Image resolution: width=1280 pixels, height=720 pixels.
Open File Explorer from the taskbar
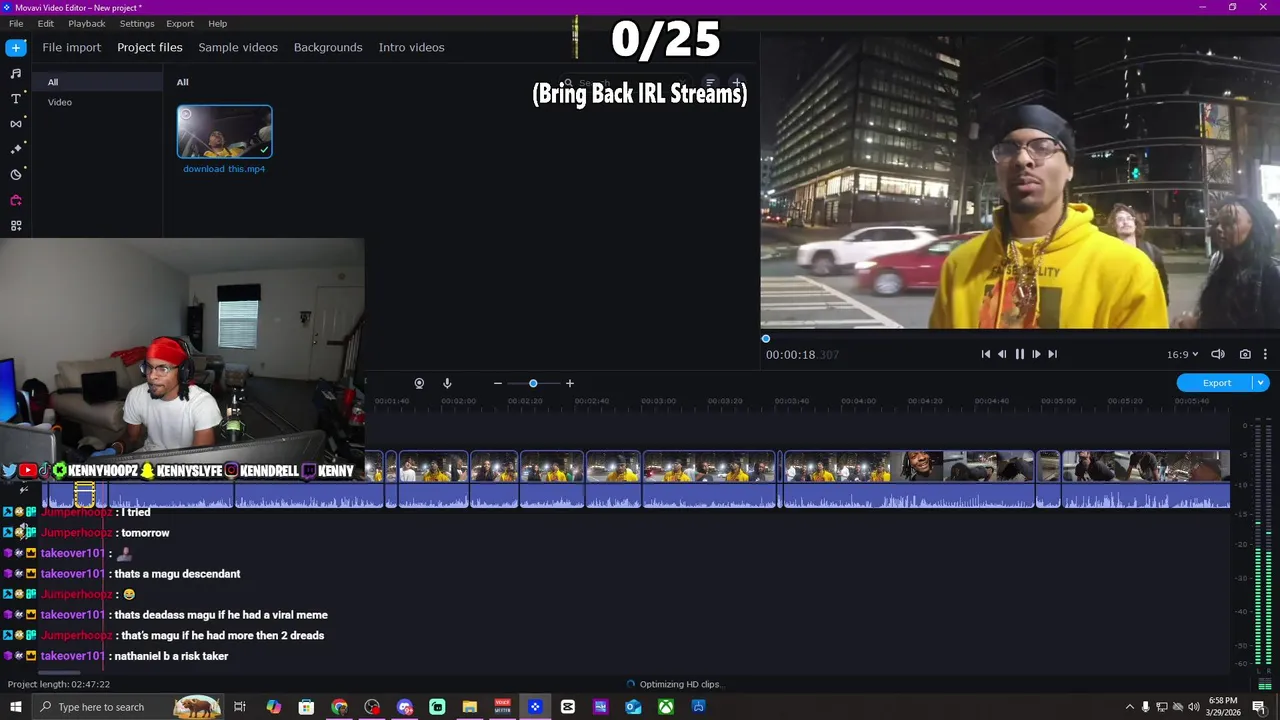click(470, 707)
